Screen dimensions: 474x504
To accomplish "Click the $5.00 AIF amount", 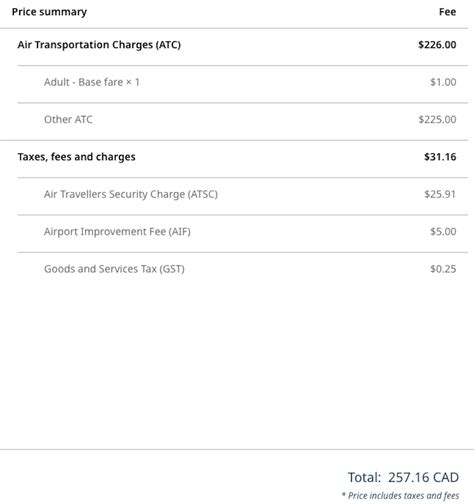I will tap(443, 231).
